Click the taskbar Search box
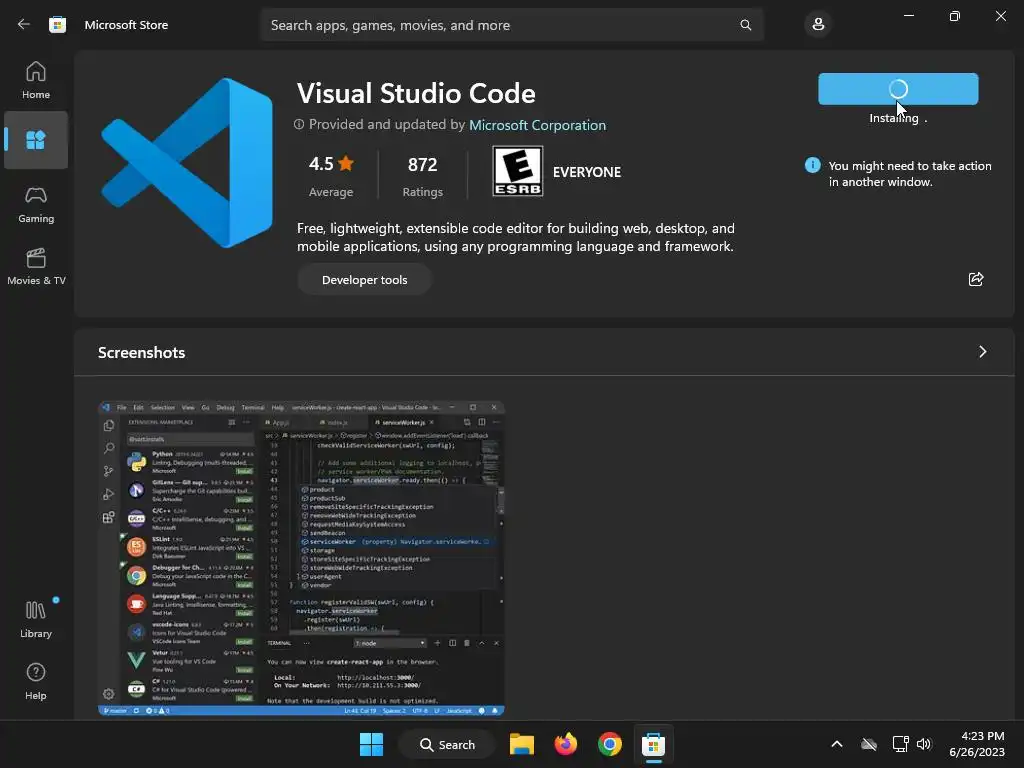This screenshot has width=1024, height=768. click(448, 744)
